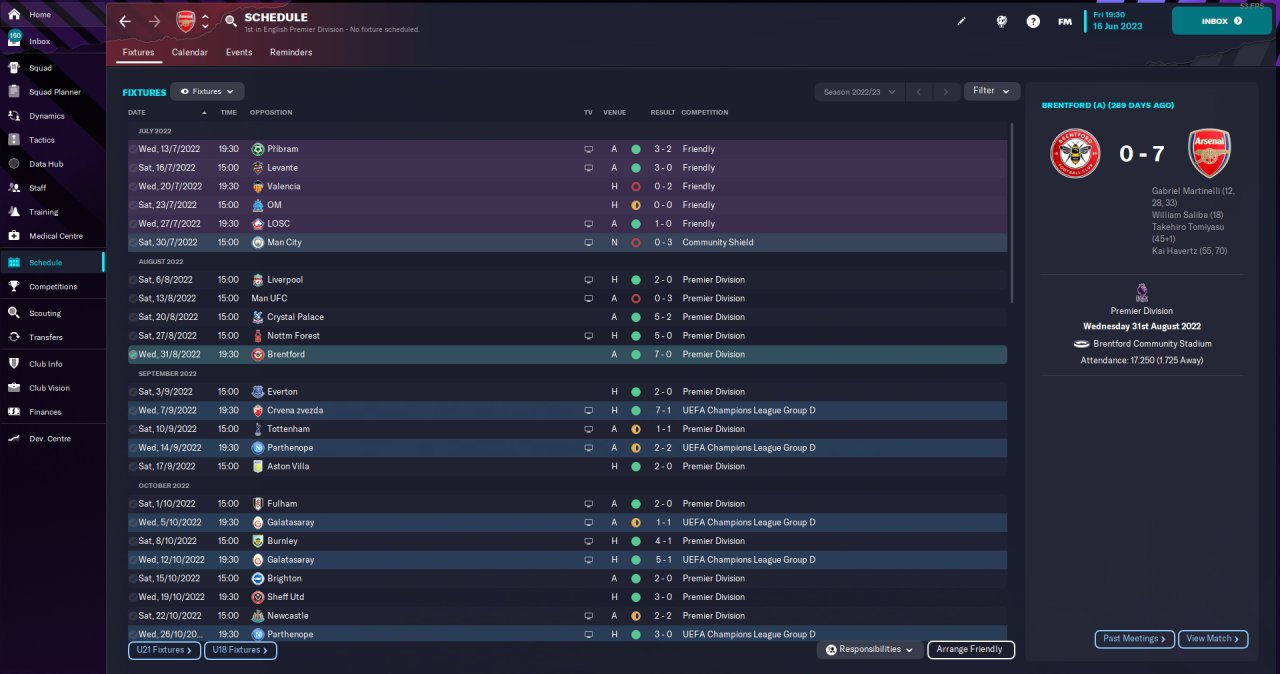This screenshot has height=674, width=1280.
Task: Click the pencil edit icon in header
Action: tap(962, 21)
